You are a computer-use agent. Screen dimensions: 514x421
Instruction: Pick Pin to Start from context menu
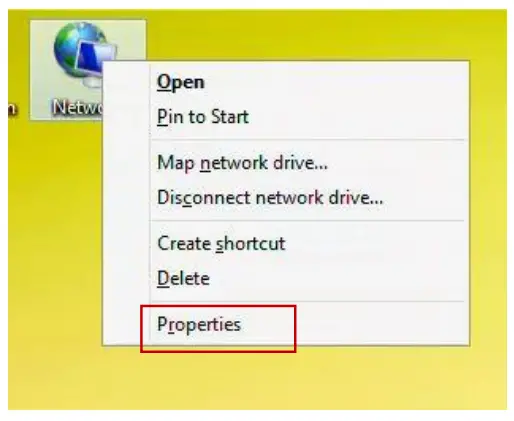pyautogui.click(x=203, y=117)
